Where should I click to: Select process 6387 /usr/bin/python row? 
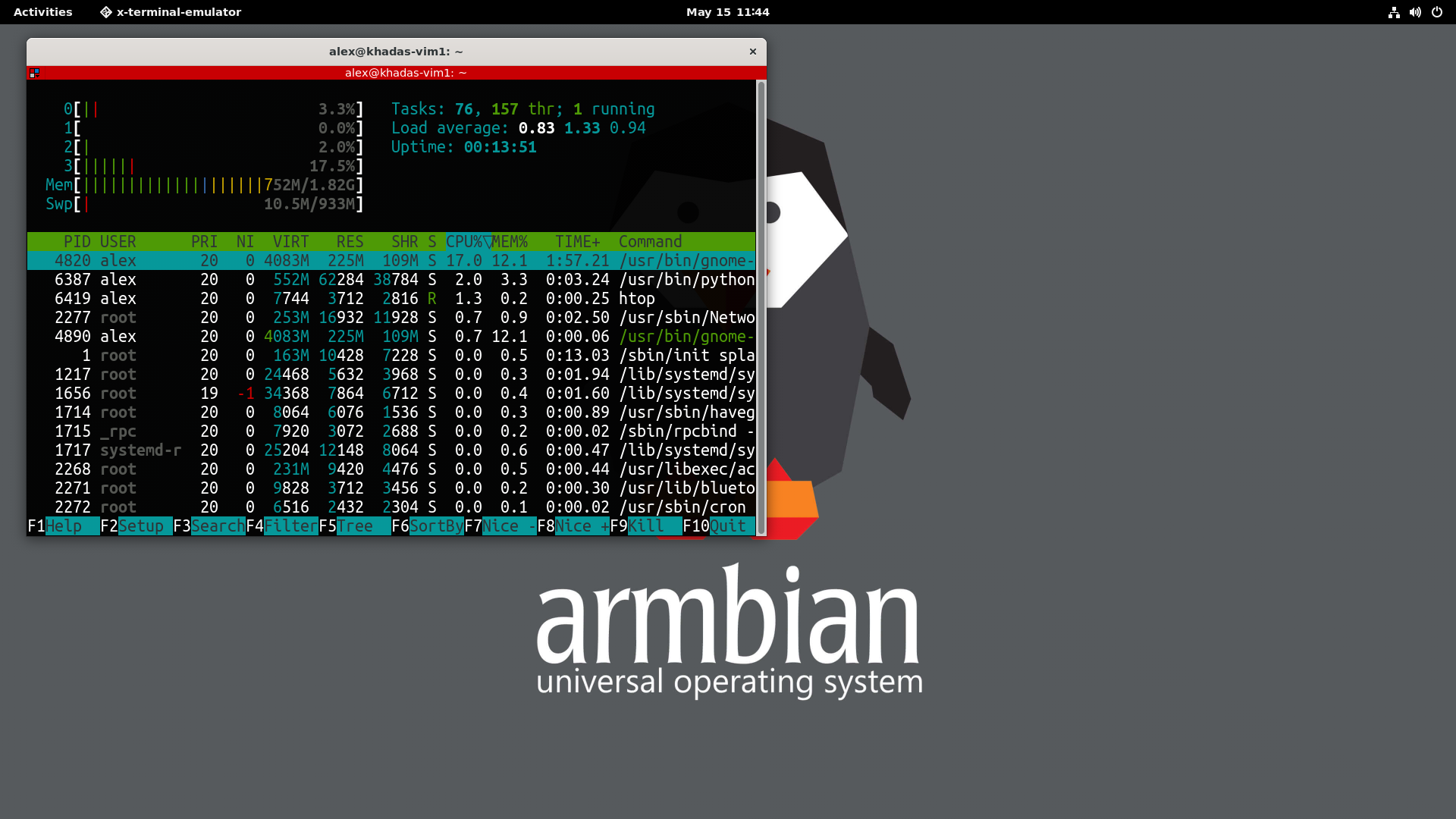(x=391, y=280)
